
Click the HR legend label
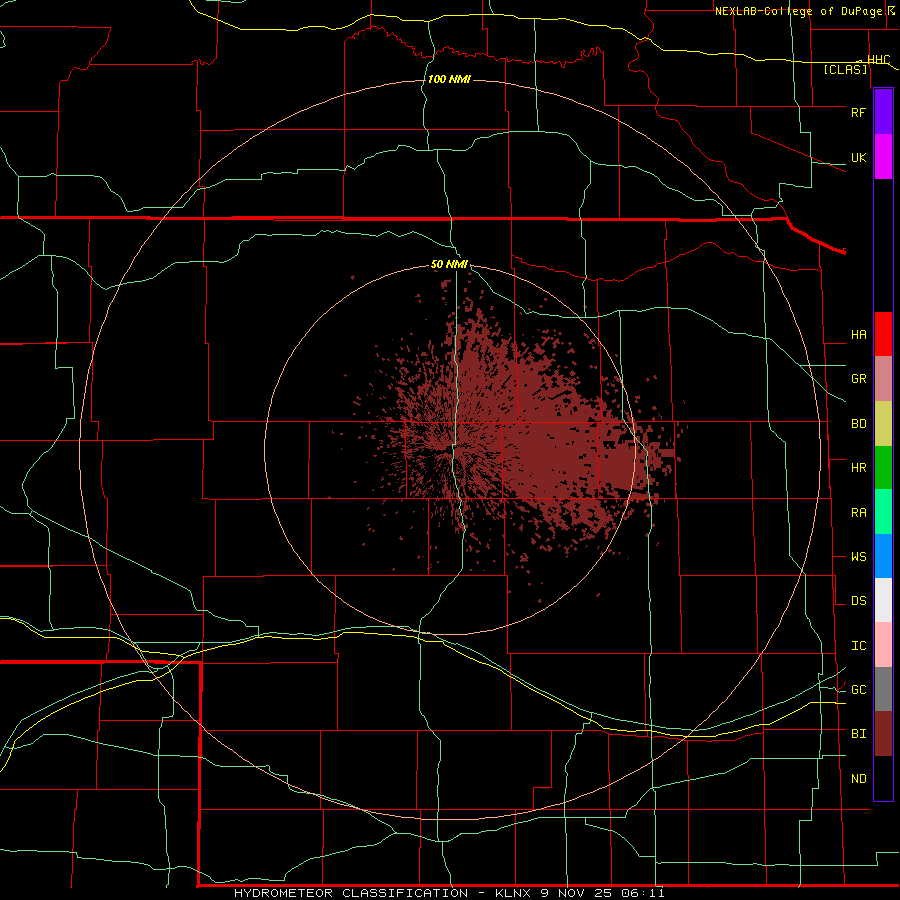coord(858,468)
